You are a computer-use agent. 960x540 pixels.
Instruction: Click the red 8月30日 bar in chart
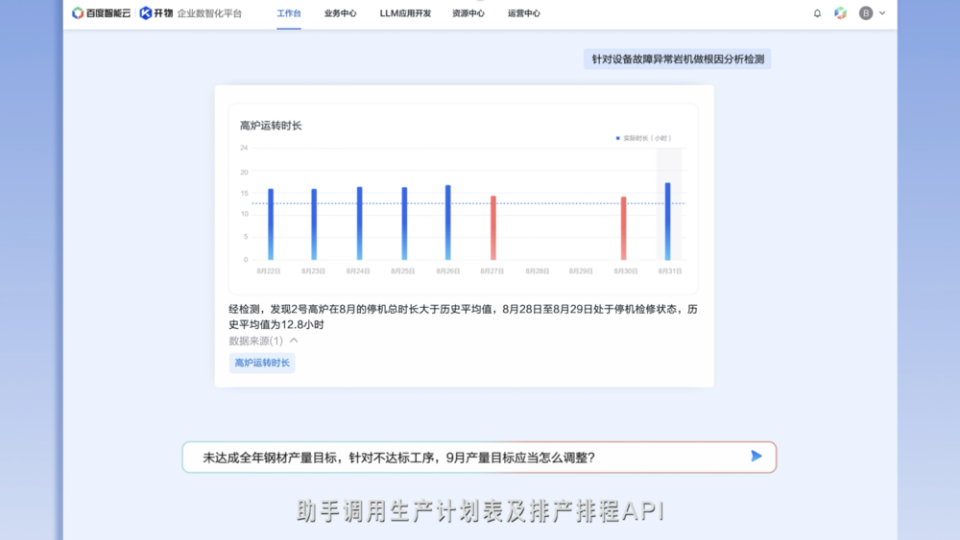point(623,227)
